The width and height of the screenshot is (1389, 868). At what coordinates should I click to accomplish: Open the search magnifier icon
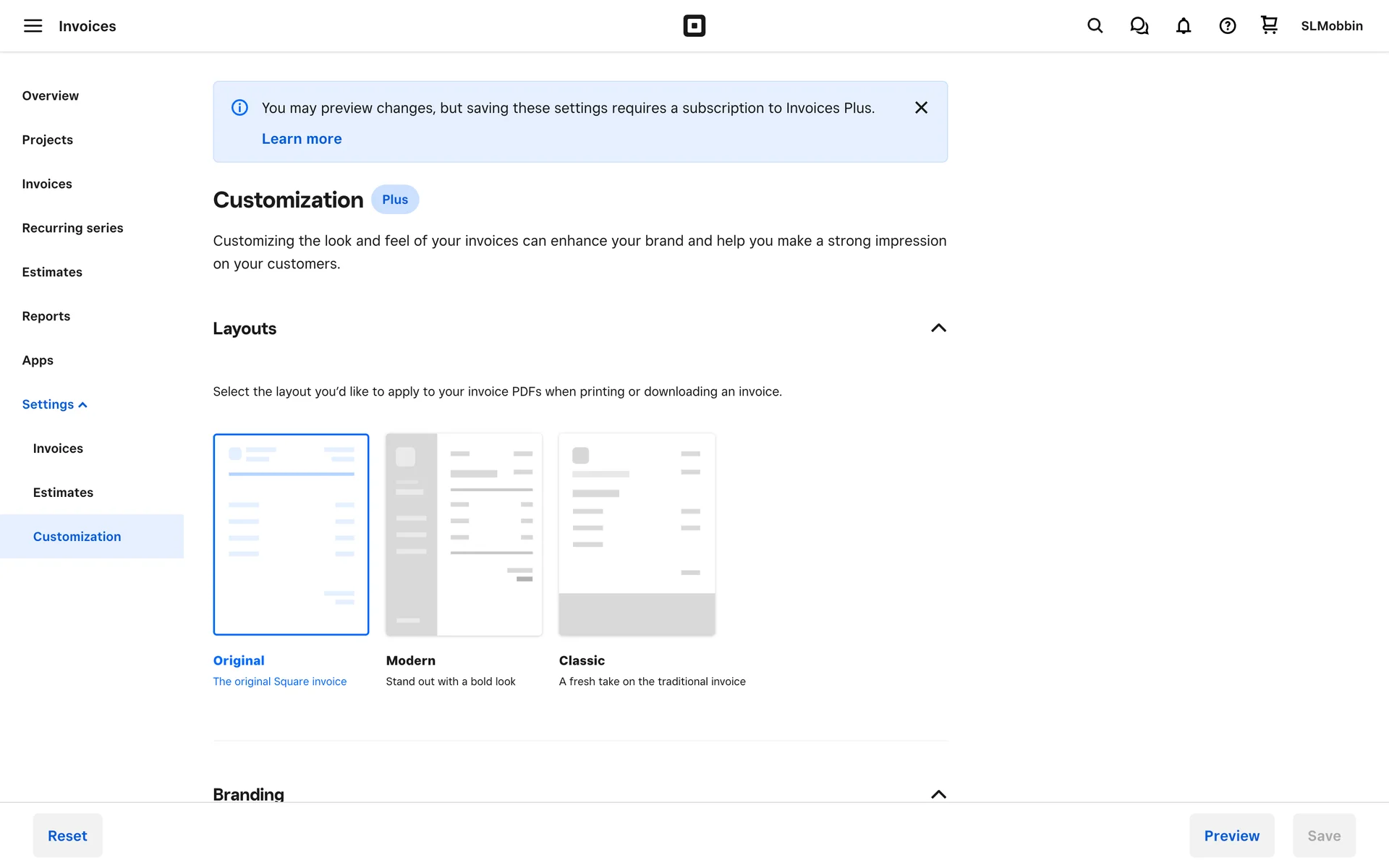(x=1095, y=26)
